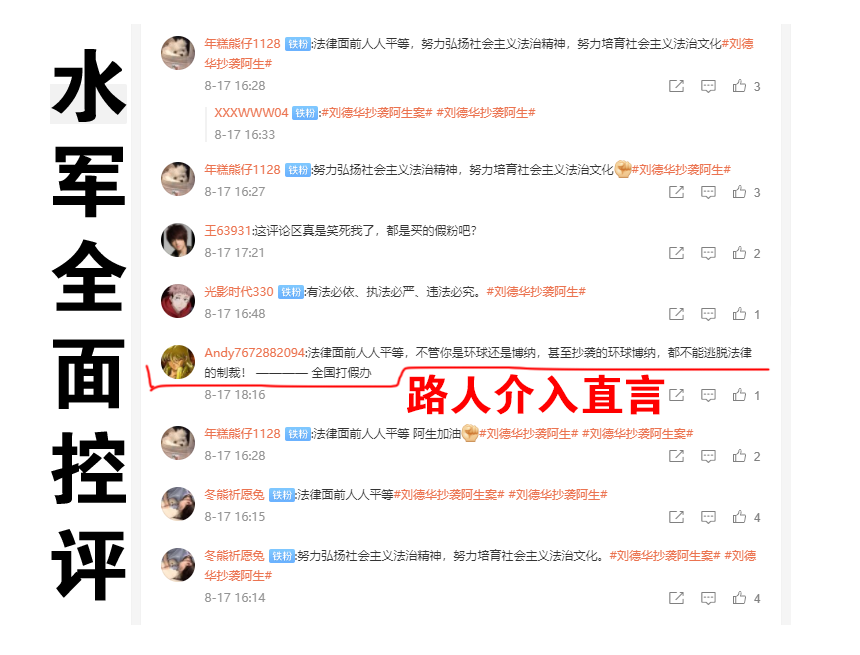Like the Andy7672882094 comment

tap(739, 395)
